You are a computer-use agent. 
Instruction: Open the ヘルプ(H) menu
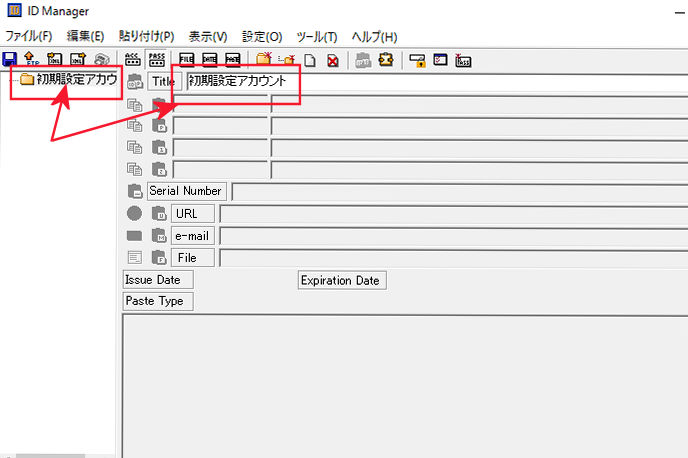tap(375, 36)
